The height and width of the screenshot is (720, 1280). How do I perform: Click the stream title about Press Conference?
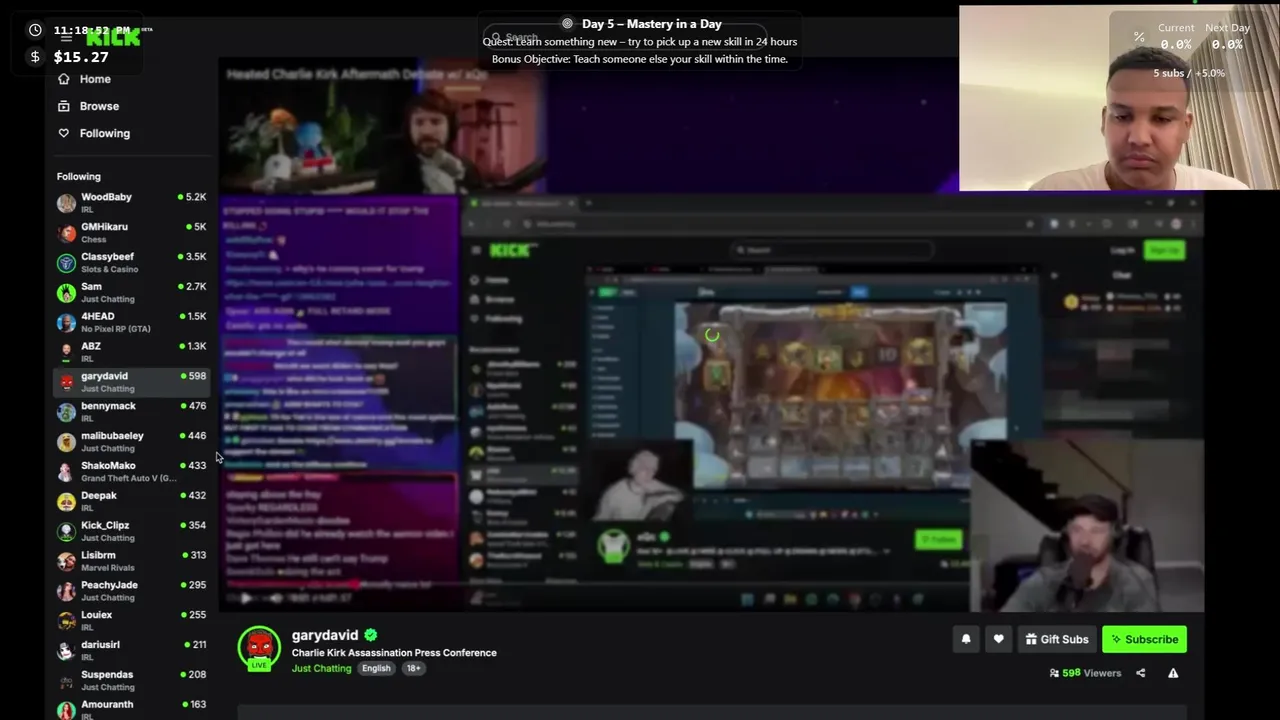[x=394, y=653]
